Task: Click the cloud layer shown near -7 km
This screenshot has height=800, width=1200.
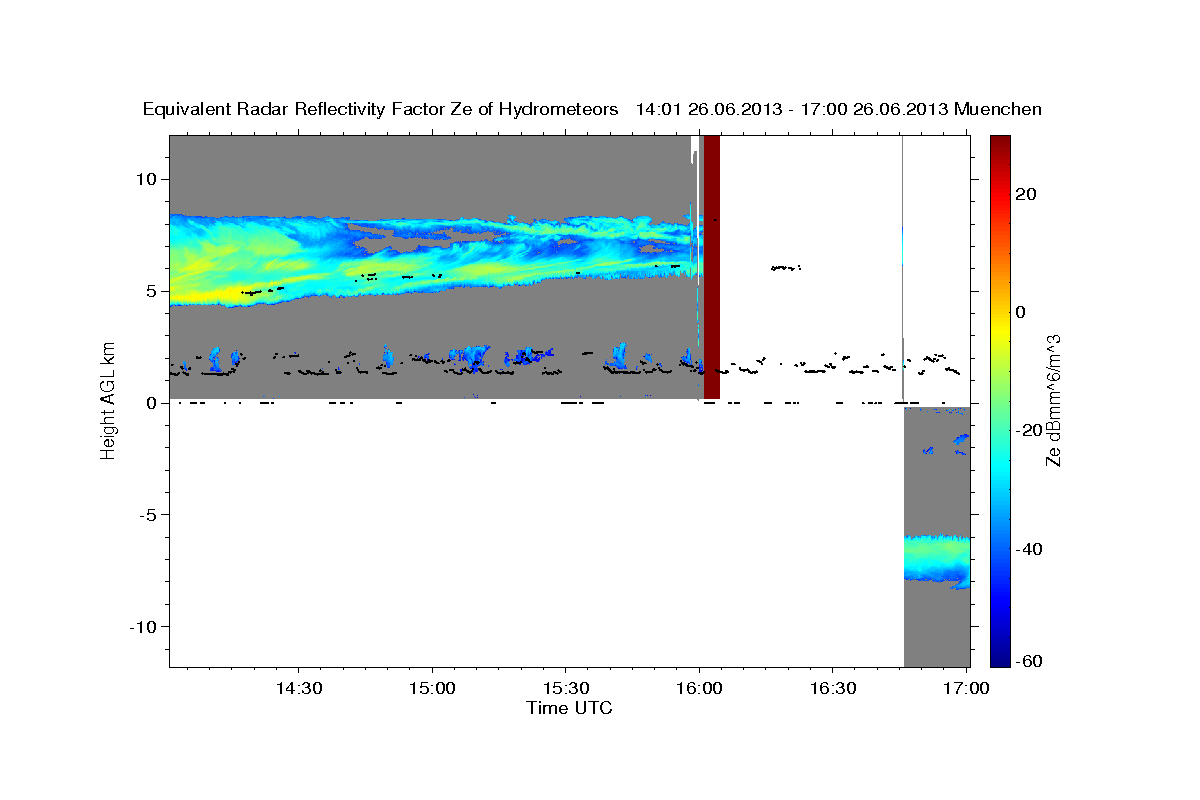Action: 937,560
